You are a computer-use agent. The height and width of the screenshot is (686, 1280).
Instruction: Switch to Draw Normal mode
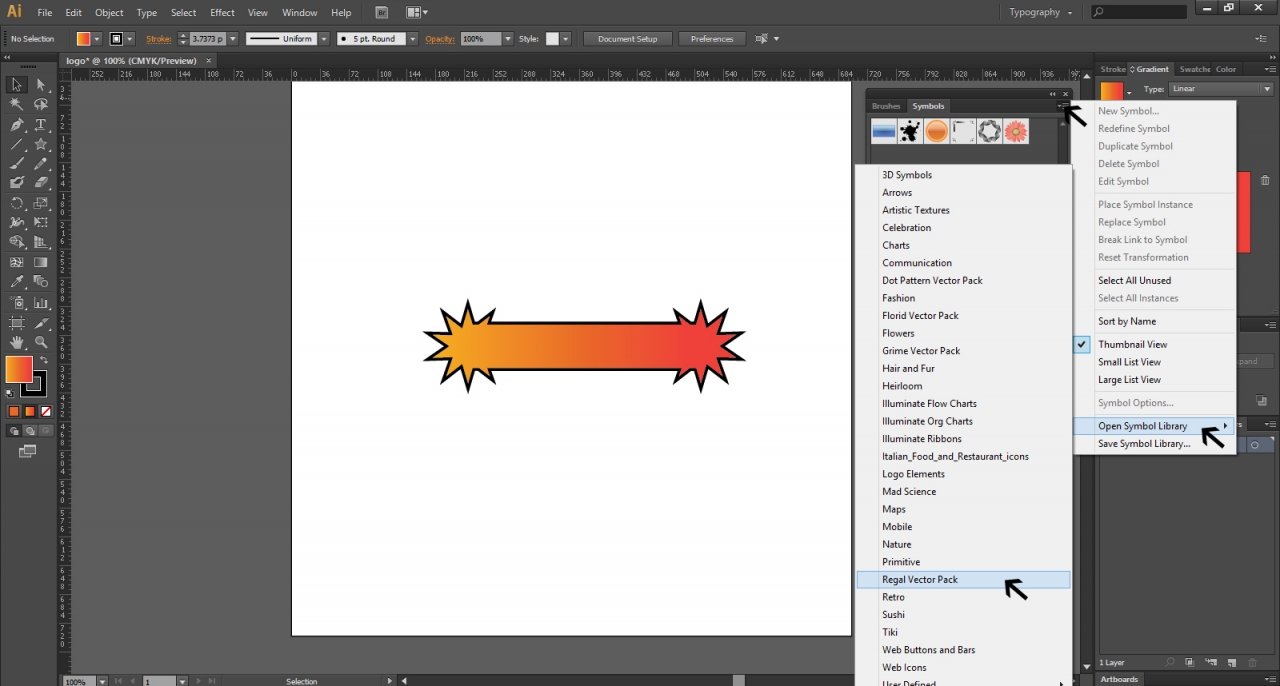(14, 431)
